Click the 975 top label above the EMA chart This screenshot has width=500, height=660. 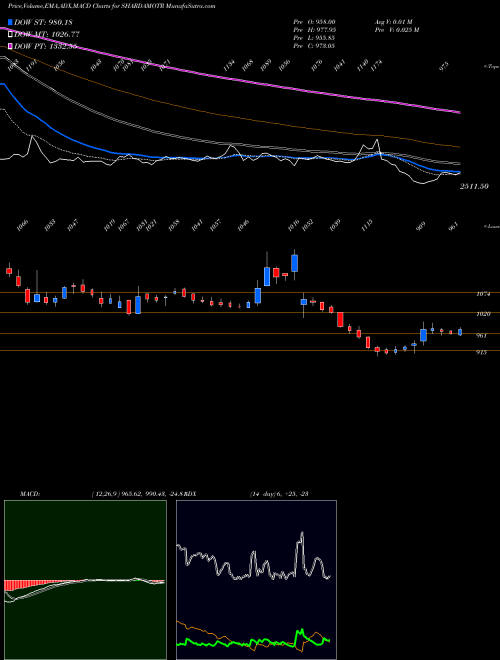click(x=445, y=67)
